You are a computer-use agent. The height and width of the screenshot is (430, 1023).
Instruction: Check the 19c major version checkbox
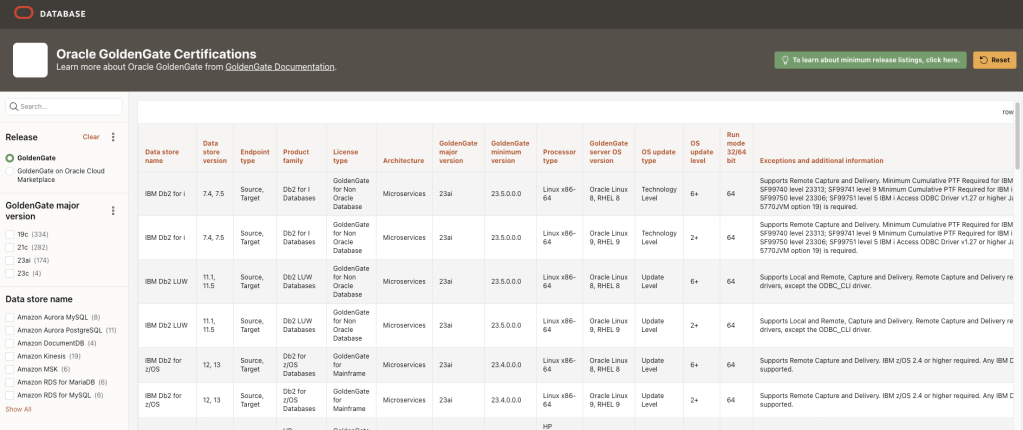point(10,234)
